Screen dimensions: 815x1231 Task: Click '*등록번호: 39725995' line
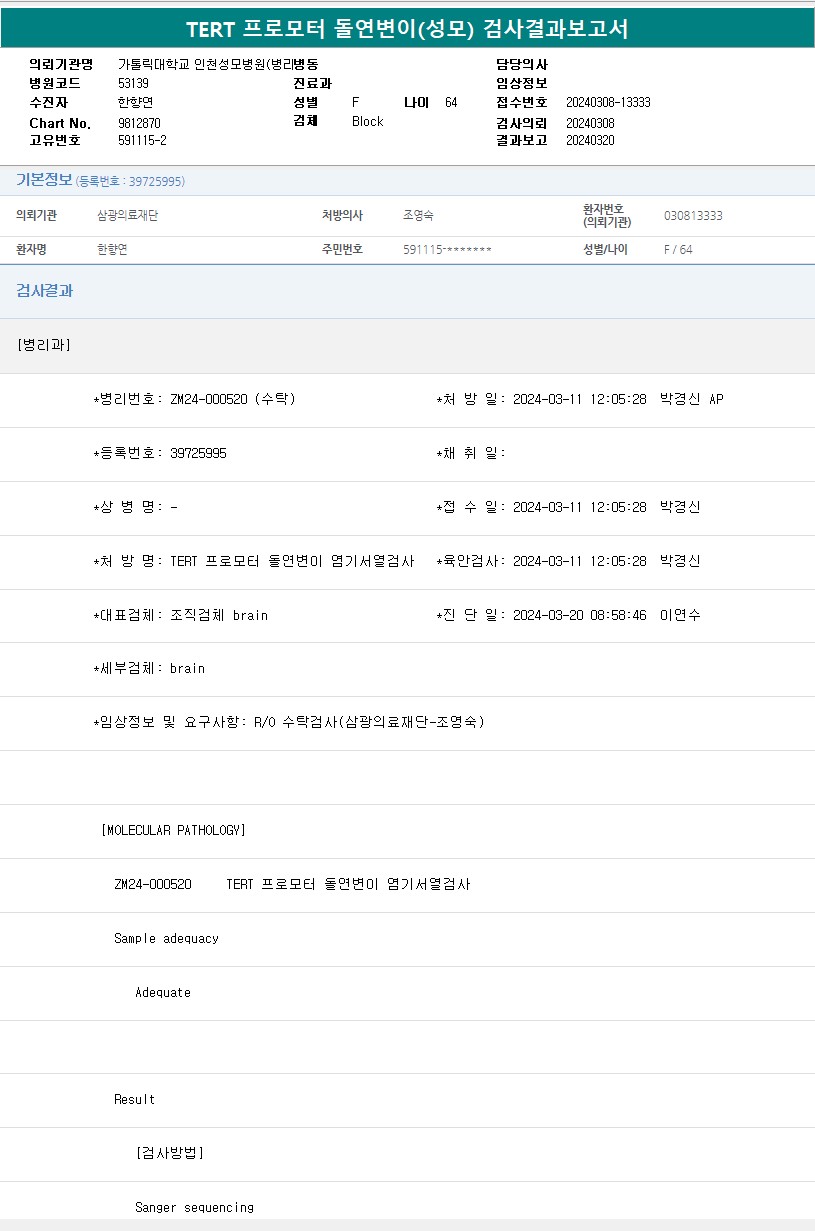click(x=160, y=453)
